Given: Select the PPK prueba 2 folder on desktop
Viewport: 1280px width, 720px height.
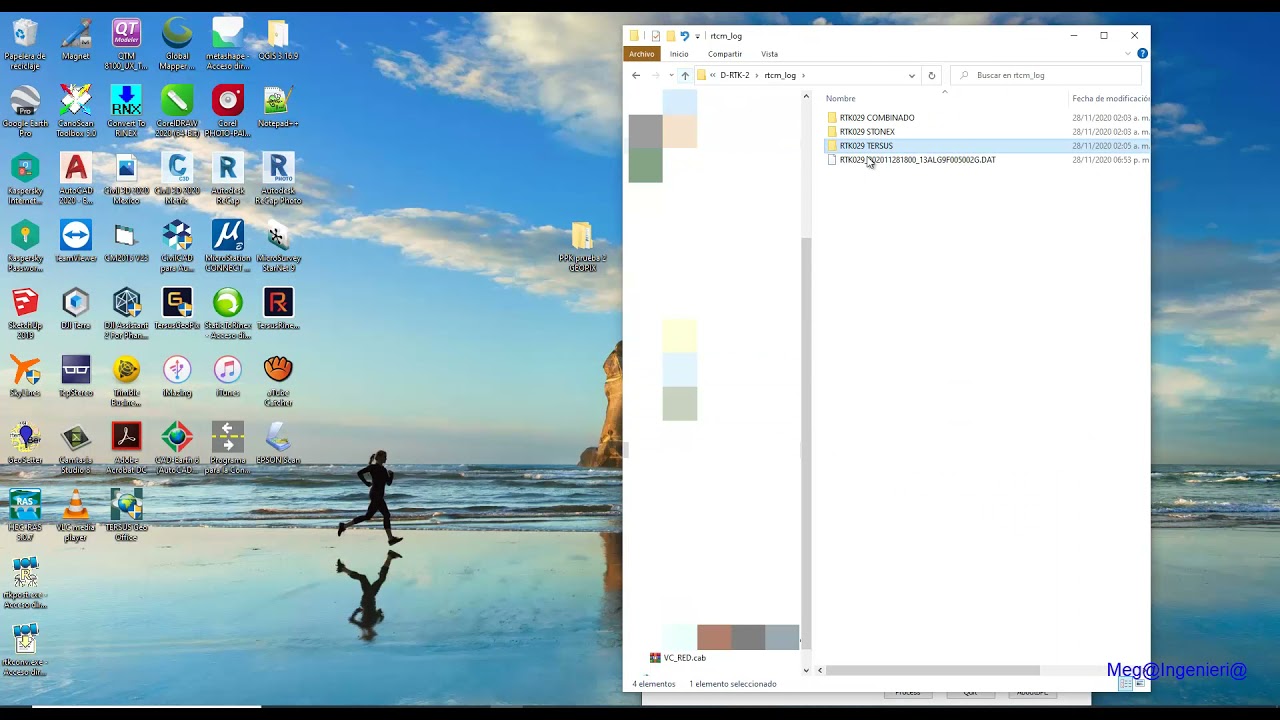Looking at the screenshot, I should click(582, 247).
